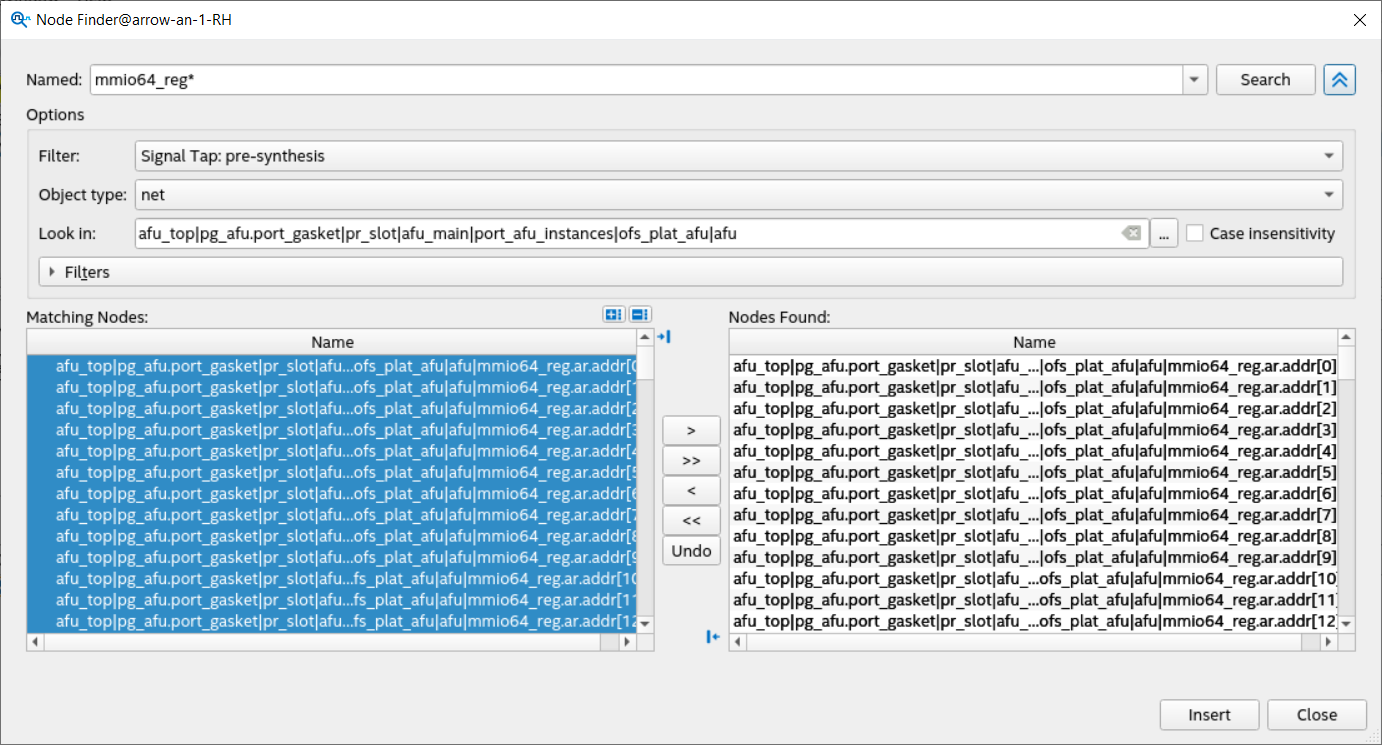Click the Undo button
Screen dimensions: 1382x745
(x=691, y=551)
